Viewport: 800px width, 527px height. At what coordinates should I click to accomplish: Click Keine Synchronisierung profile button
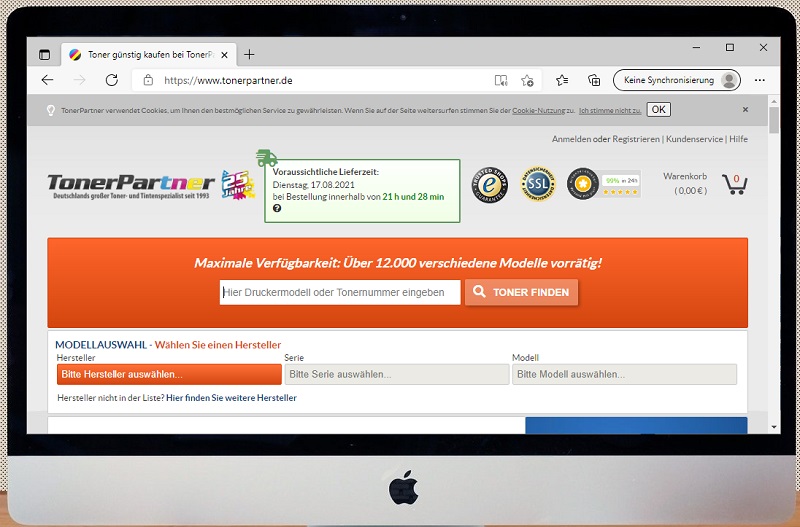[x=677, y=80]
